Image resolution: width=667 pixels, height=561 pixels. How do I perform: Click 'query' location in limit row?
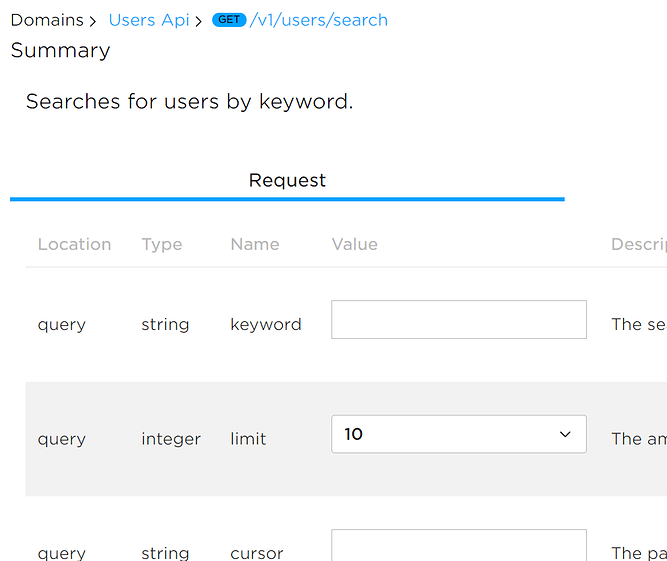[x=62, y=439]
